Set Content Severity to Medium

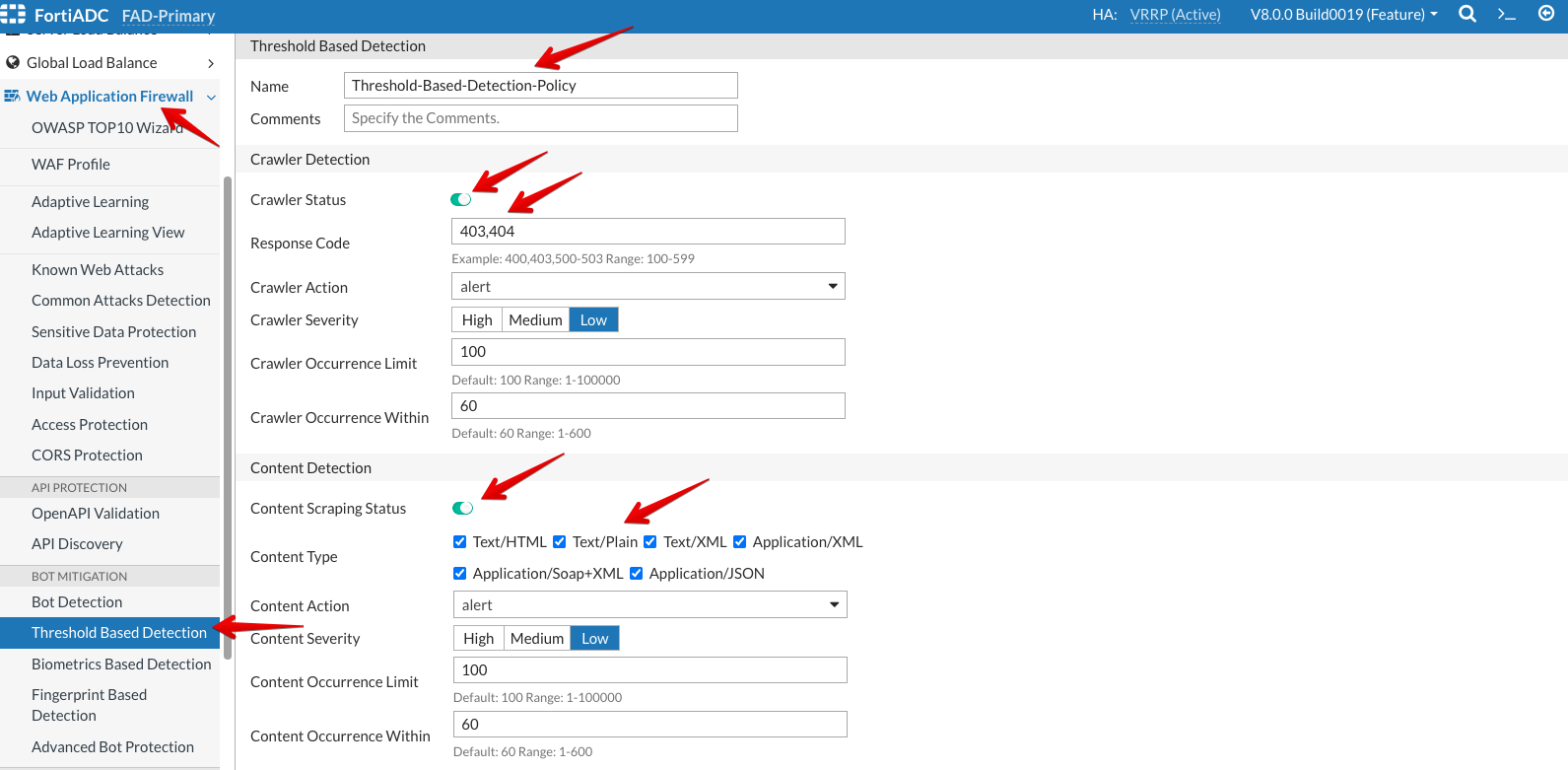(537, 638)
